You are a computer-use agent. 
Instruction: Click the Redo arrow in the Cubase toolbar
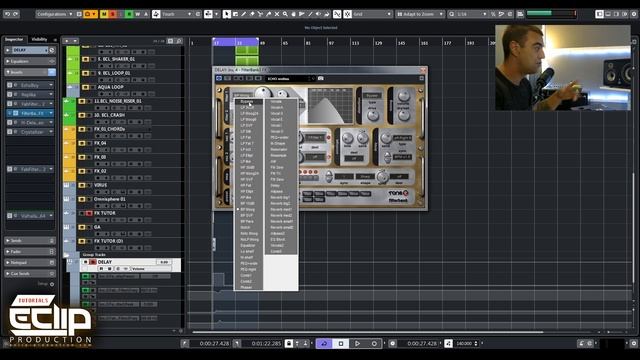(16, 14)
